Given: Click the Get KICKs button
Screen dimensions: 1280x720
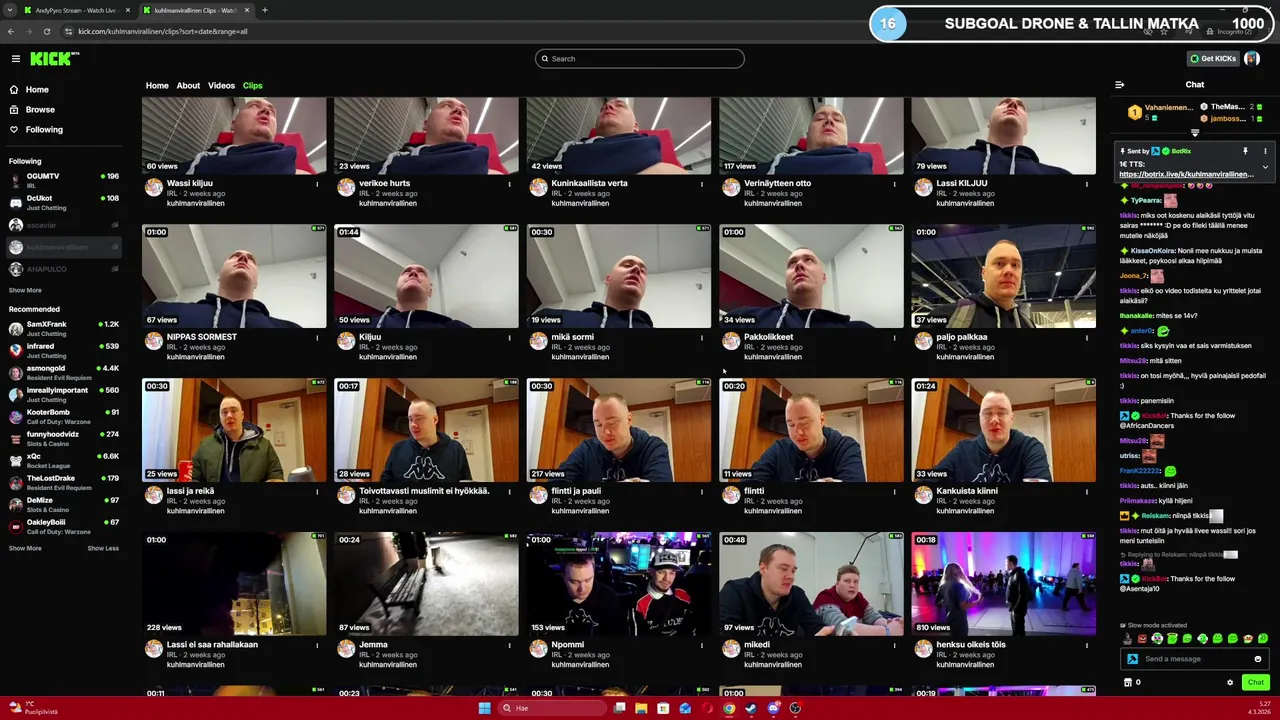Looking at the screenshot, I should [1213, 58].
